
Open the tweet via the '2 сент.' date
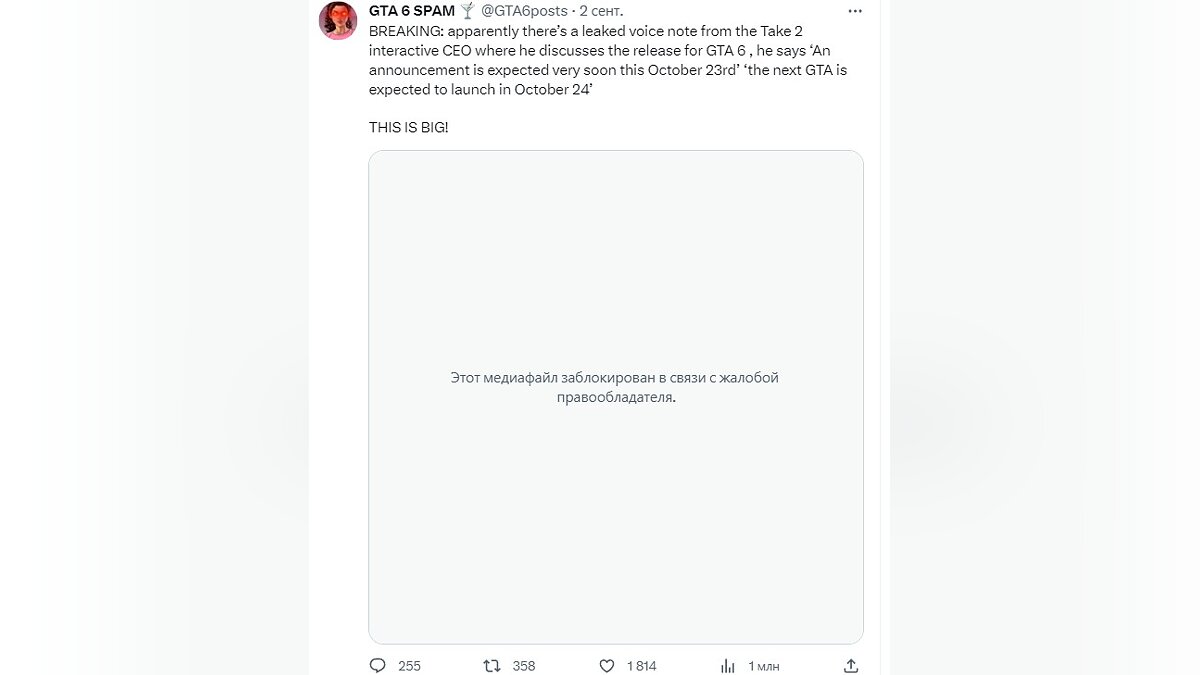click(x=601, y=11)
